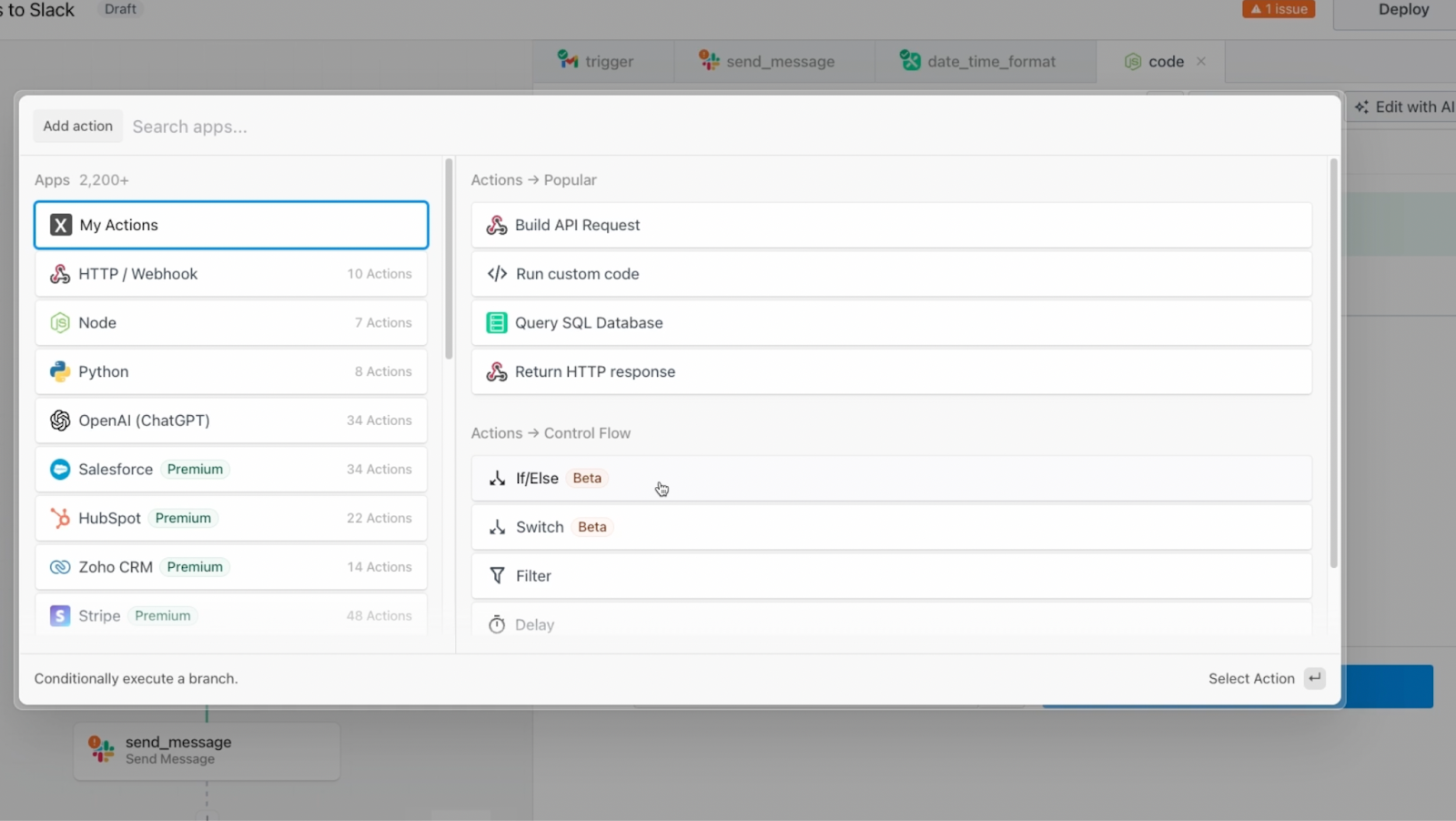Click the Select Action button
Screen dimensions: 1456x821
pos(1266,678)
